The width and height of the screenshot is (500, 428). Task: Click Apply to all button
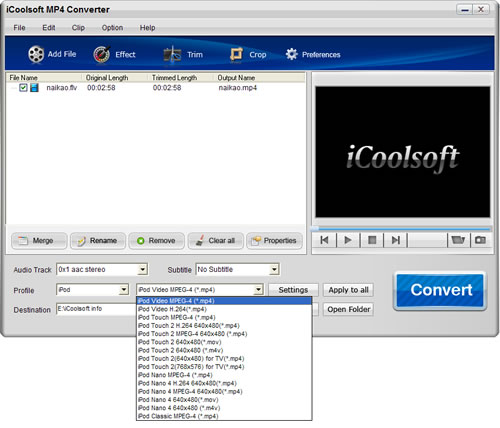tap(348, 290)
